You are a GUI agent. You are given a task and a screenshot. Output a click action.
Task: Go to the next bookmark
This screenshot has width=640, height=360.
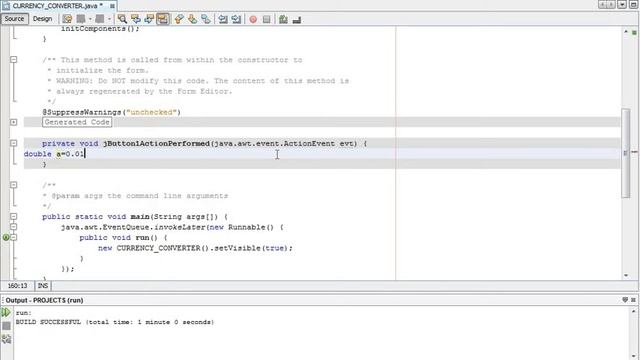coord(192,19)
